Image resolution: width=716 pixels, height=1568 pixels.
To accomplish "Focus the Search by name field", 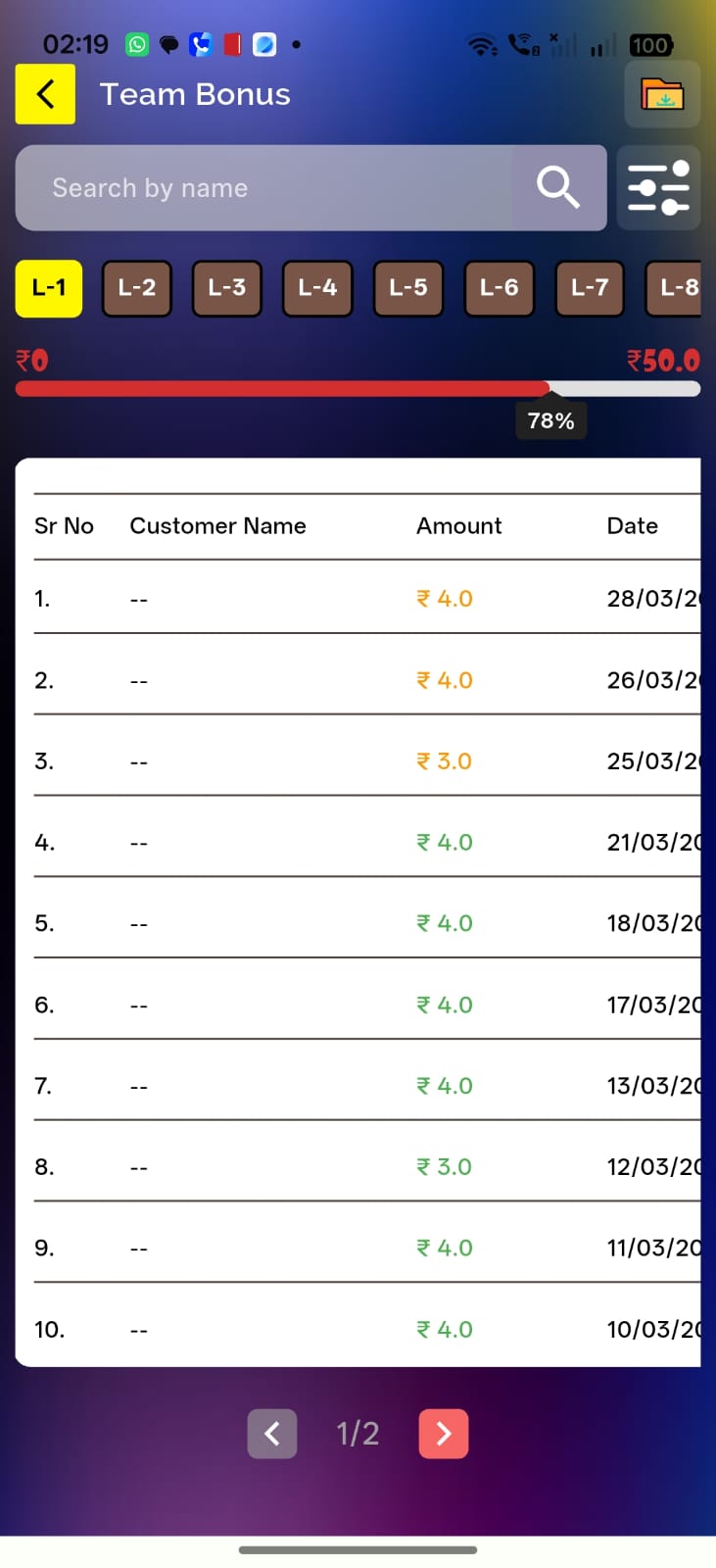I will point(264,187).
